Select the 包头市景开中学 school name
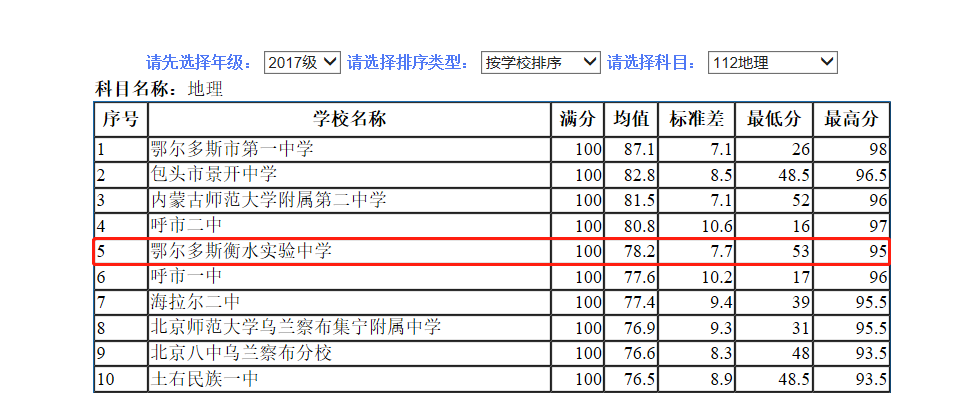The width and height of the screenshot is (977, 393). click(x=214, y=175)
